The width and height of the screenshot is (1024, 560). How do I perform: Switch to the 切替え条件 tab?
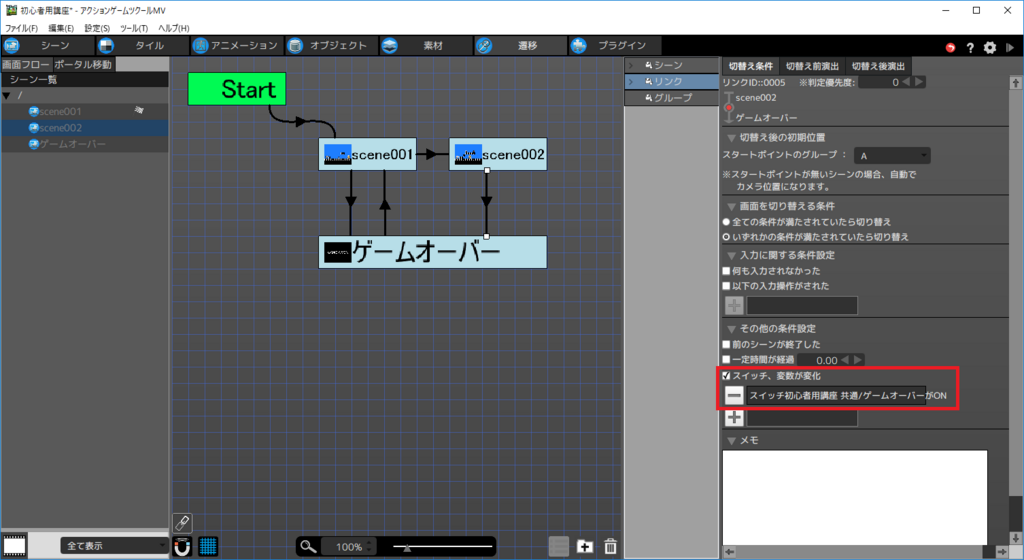[750, 66]
